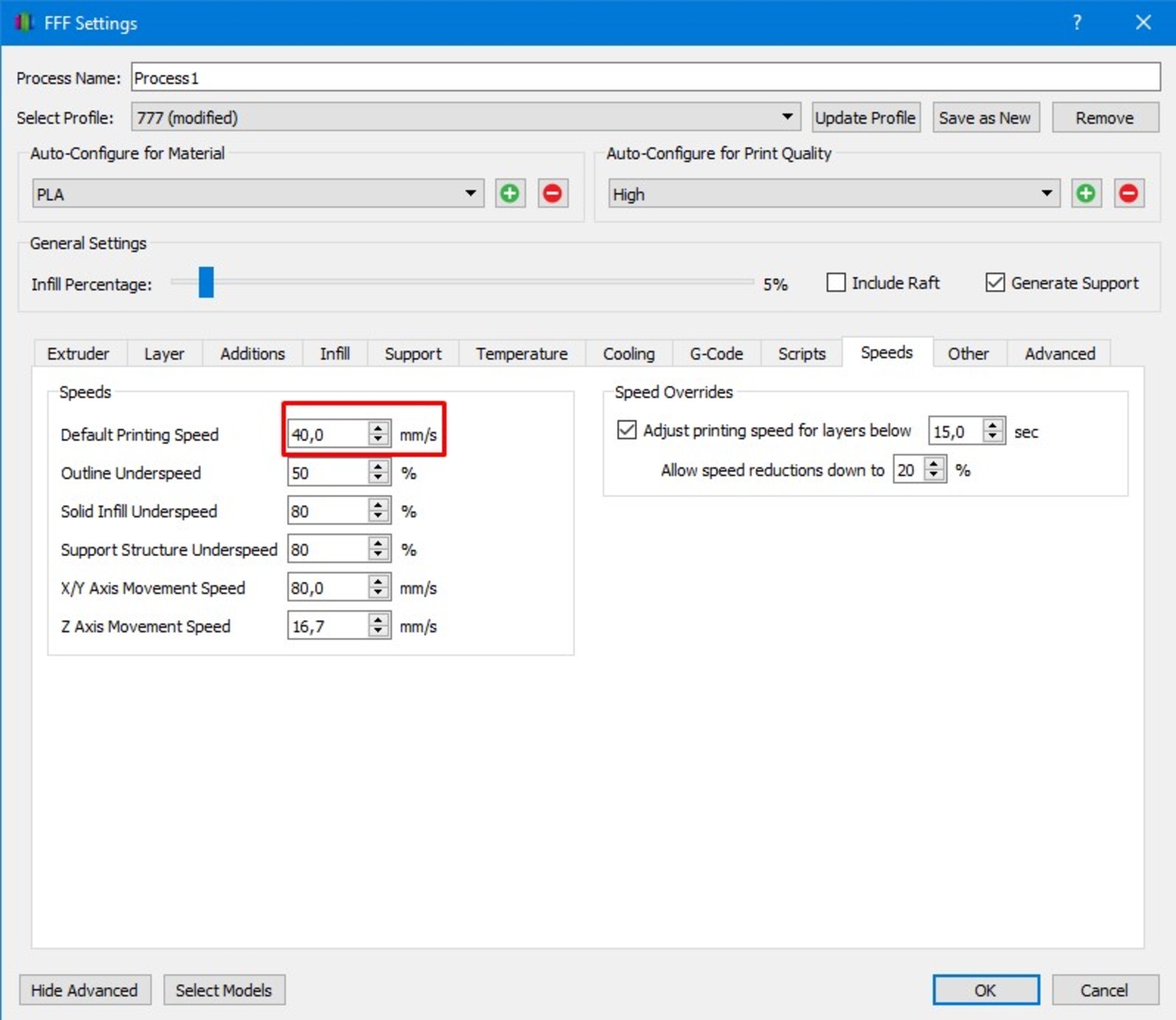
Task: Click the Z Axis Movement Speed field
Action: [x=328, y=626]
